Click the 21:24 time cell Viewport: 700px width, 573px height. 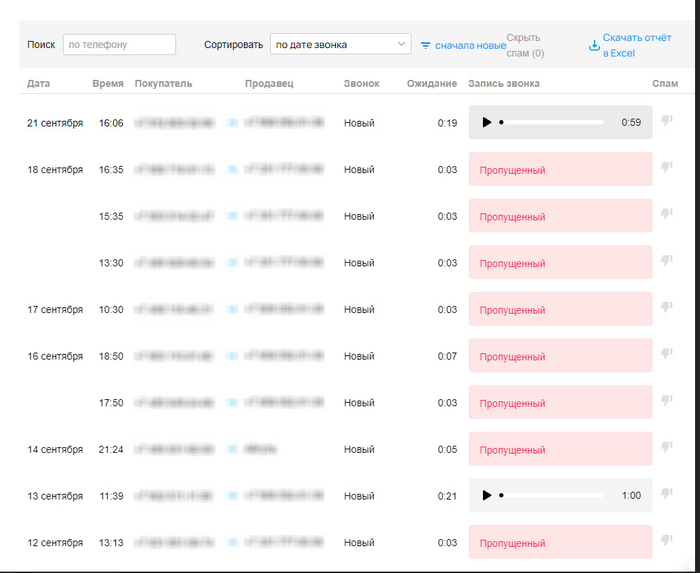111,449
